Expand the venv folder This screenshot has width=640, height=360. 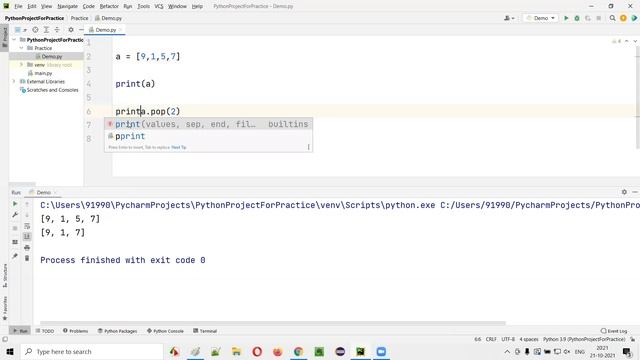(22, 64)
